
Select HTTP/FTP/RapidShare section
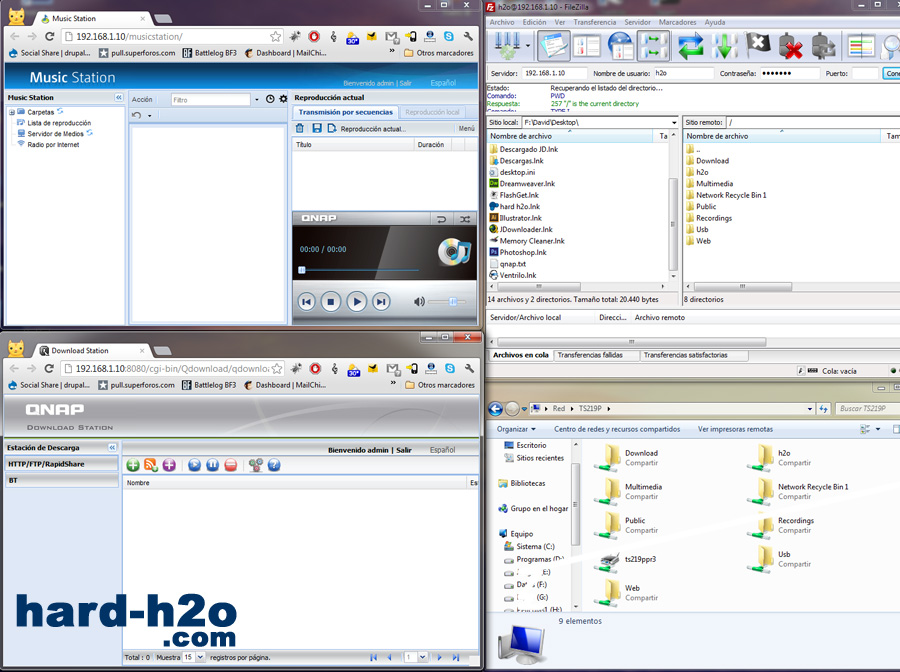coord(61,464)
